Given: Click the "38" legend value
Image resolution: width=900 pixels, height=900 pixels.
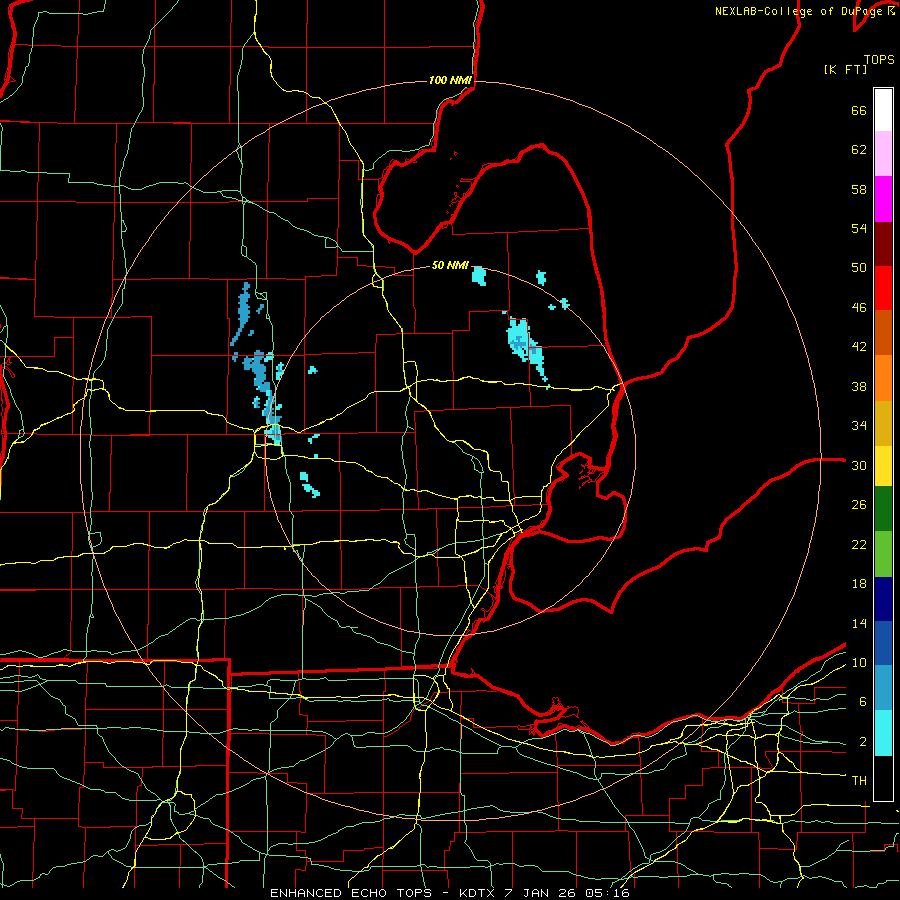Looking at the screenshot, I should tap(859, 386).
